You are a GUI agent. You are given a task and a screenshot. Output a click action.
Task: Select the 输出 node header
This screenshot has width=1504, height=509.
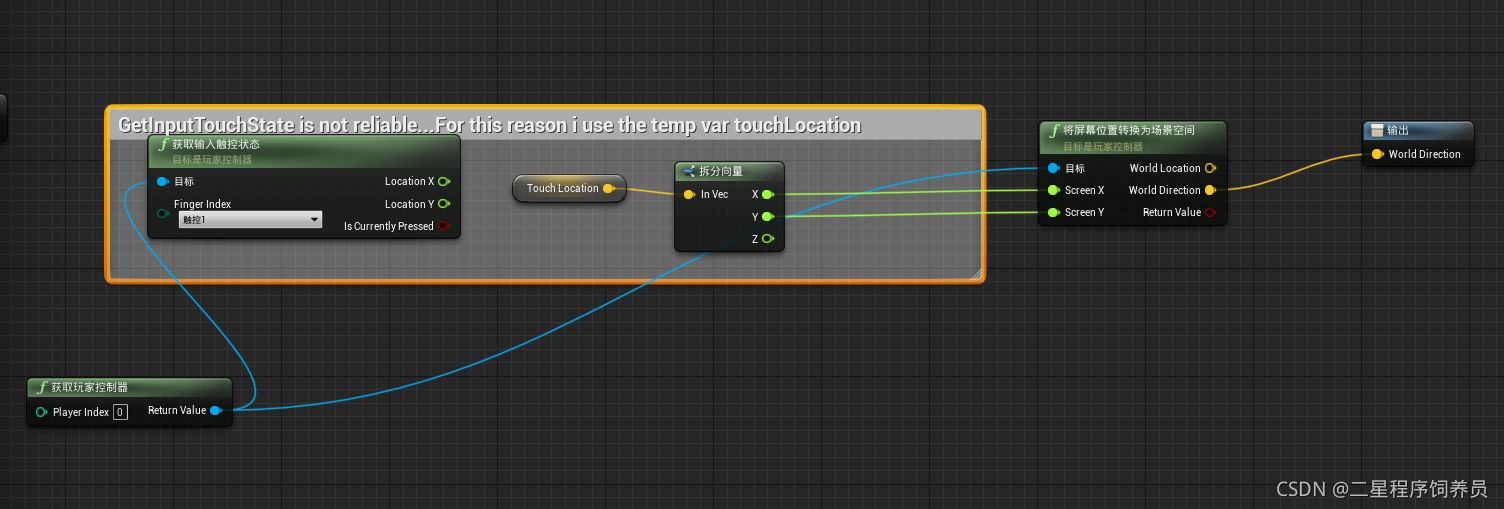click(x=1418, y=131)
